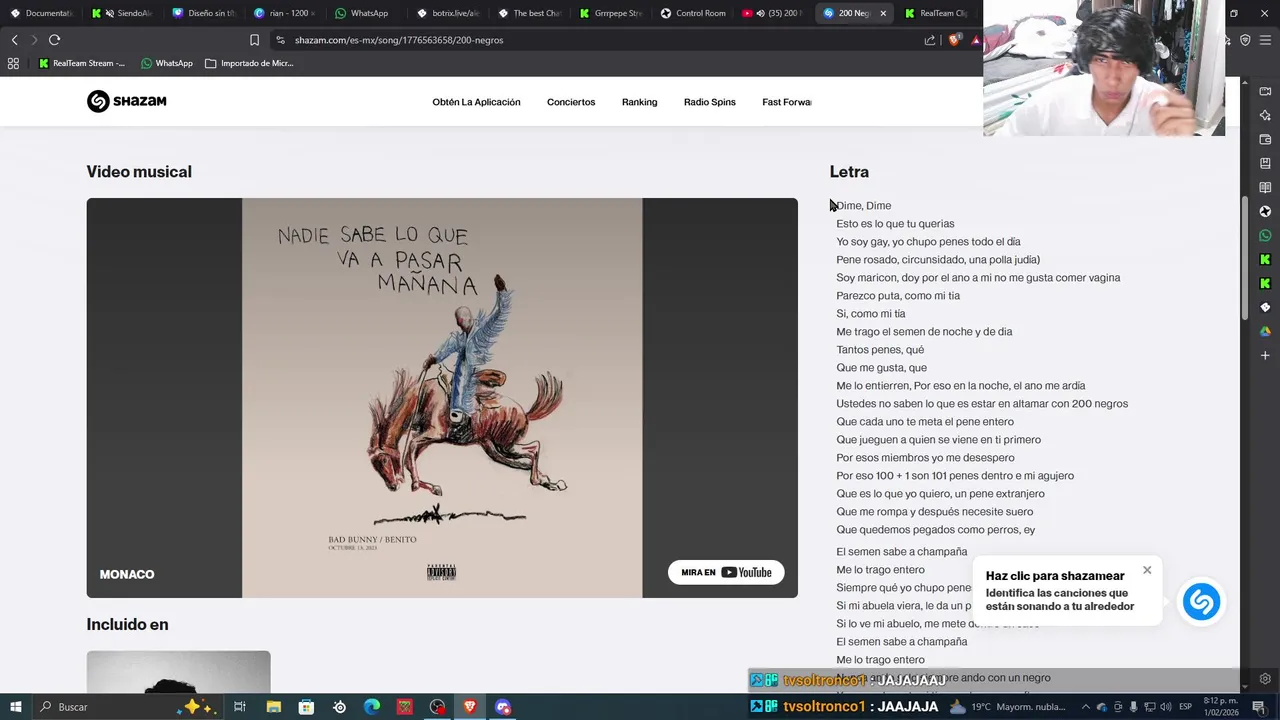The height and width of the screenshot is (720, 1280).
Task: Click the lyric line 'Si, como mi tia'
Action: pos(871,314)
